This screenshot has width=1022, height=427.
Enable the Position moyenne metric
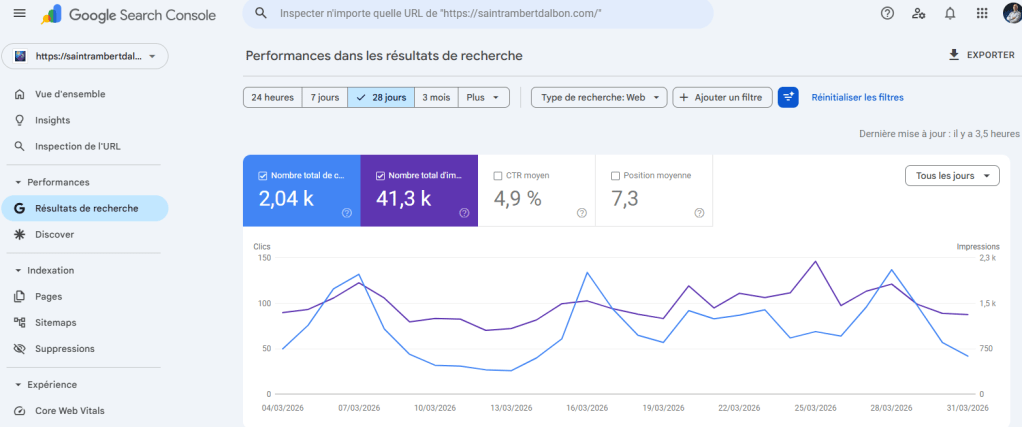pyautogui.click(x=615, y=175)
